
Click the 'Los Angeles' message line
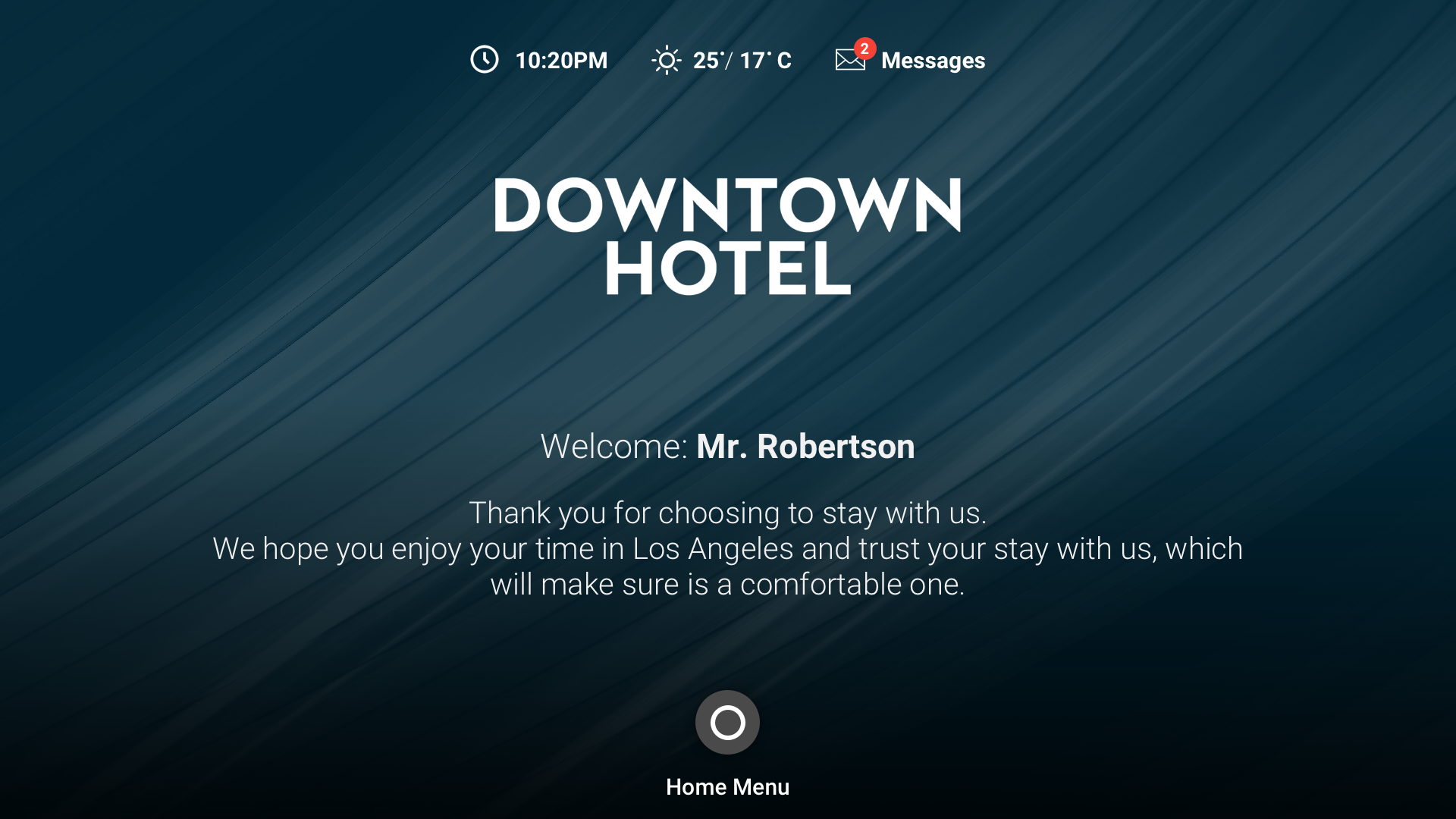pyautogui.click(x=727, y=549)
